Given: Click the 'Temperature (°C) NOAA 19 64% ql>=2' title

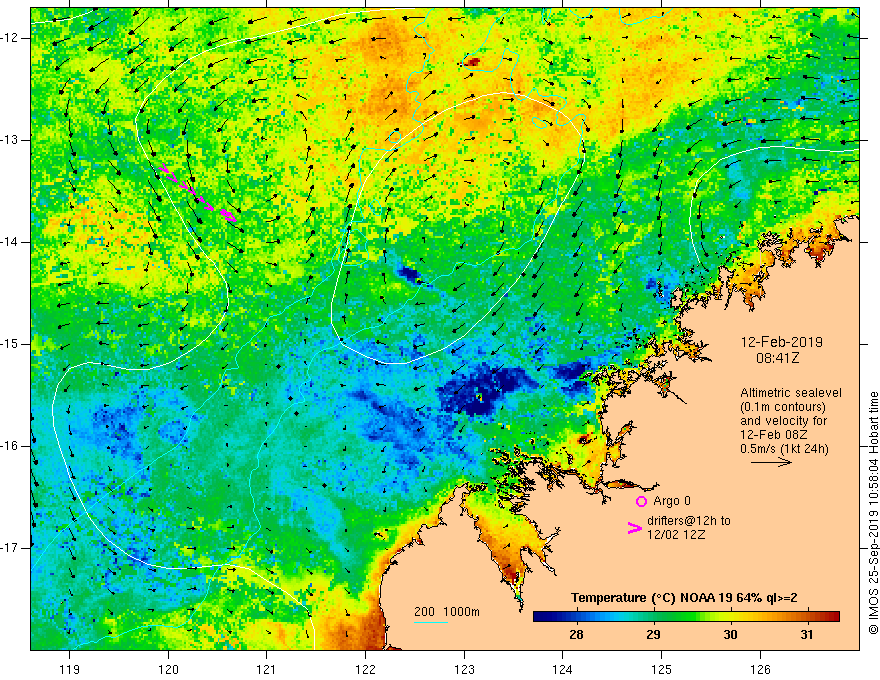Looking at the screenshot, I should click(684, 598).
